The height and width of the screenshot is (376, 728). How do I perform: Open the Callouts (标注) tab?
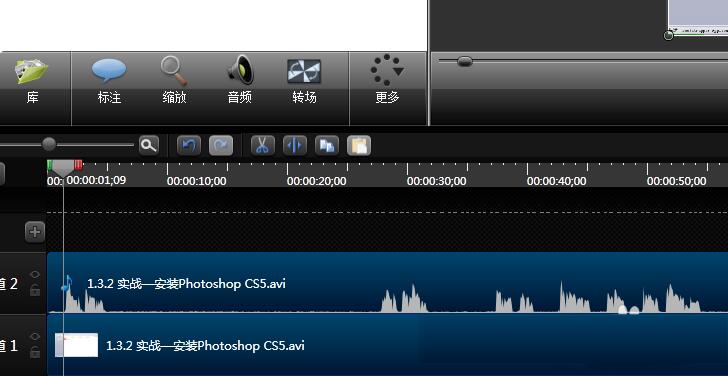(x=109, y=80)
